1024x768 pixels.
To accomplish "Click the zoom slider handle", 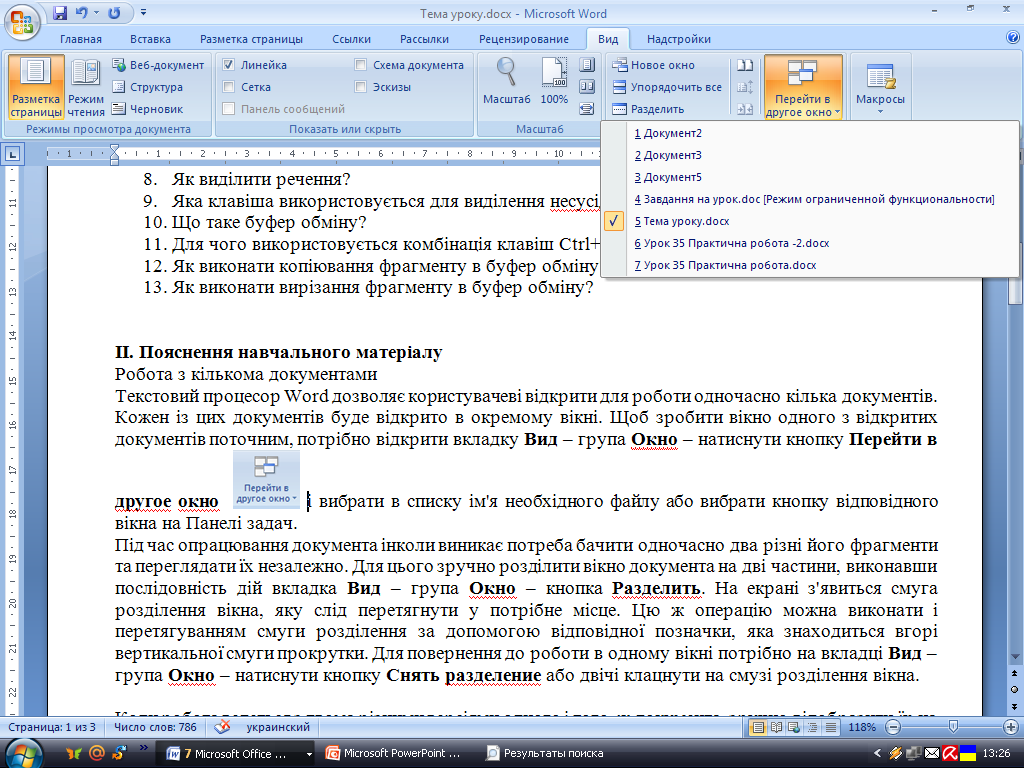I will (x=953, y=727).
